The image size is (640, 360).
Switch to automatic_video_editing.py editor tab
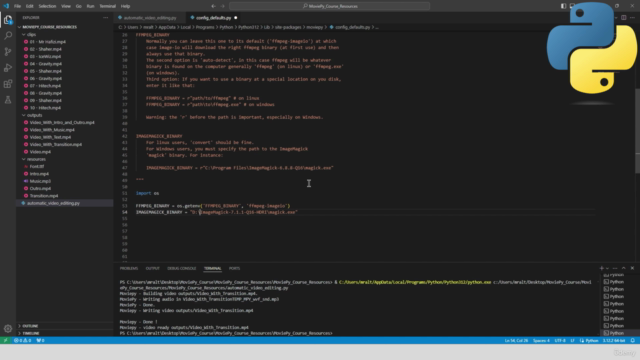coord(149,18)
